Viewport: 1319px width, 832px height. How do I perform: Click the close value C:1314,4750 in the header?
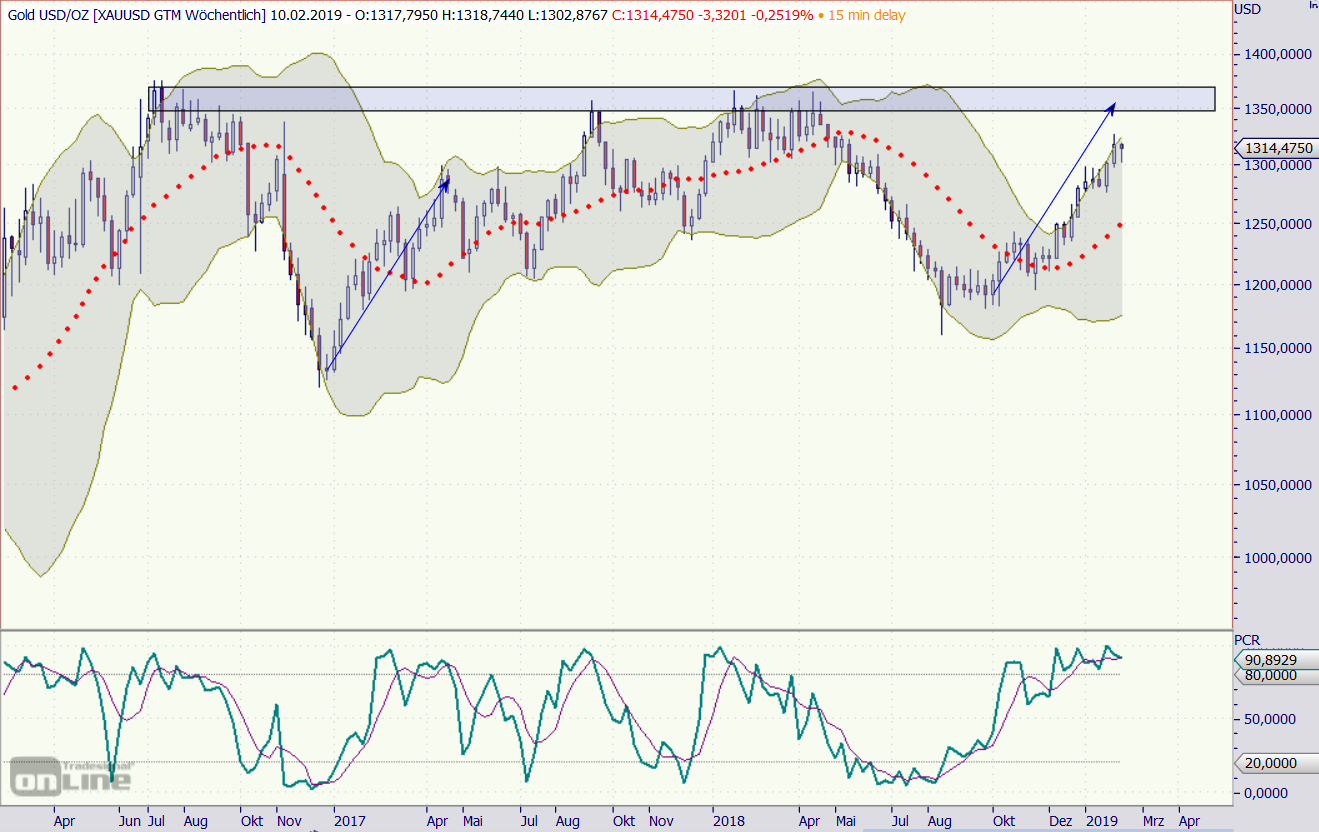653,15
